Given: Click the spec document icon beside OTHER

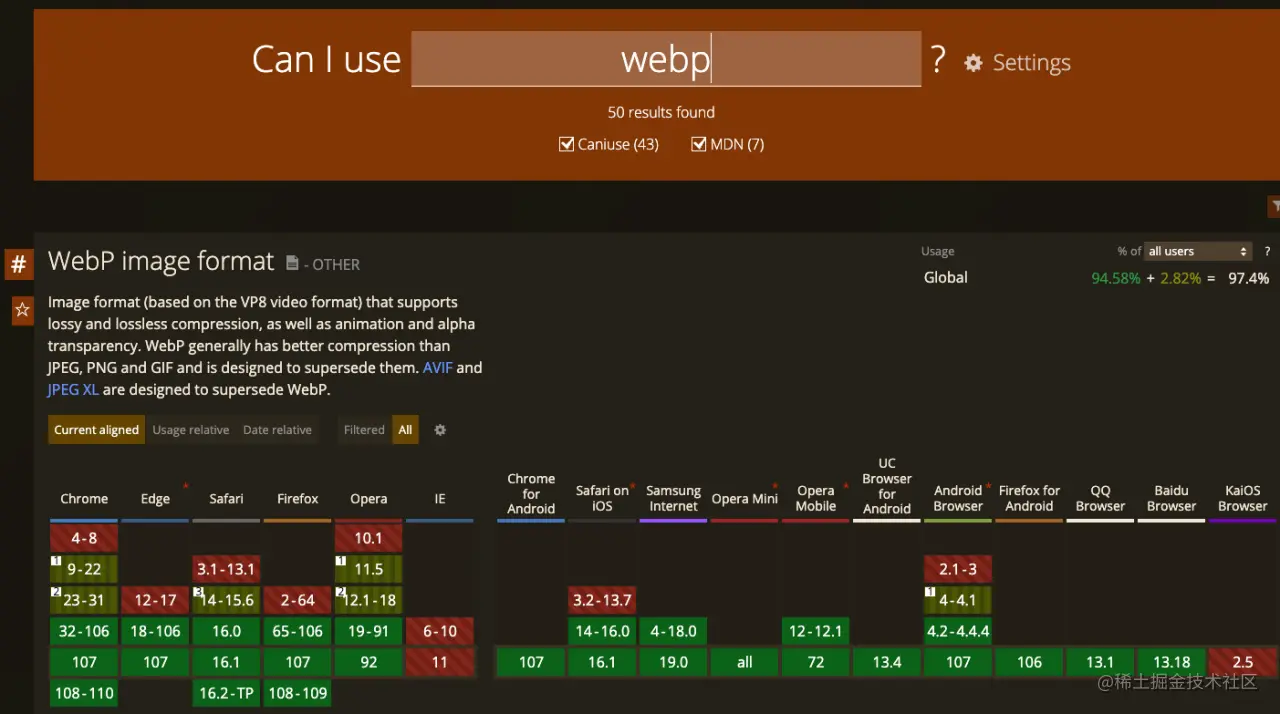Looking at the screenshot, I should 292,263.
